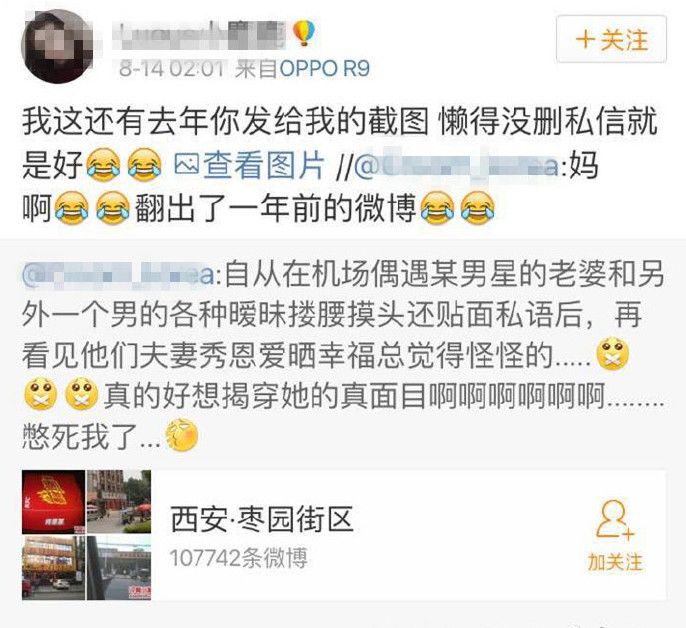Image resolution: width=686 pixels, height=628 pixels.
Task: Open the 西安·枣园街区 location page
Action: tap(262, 519)
